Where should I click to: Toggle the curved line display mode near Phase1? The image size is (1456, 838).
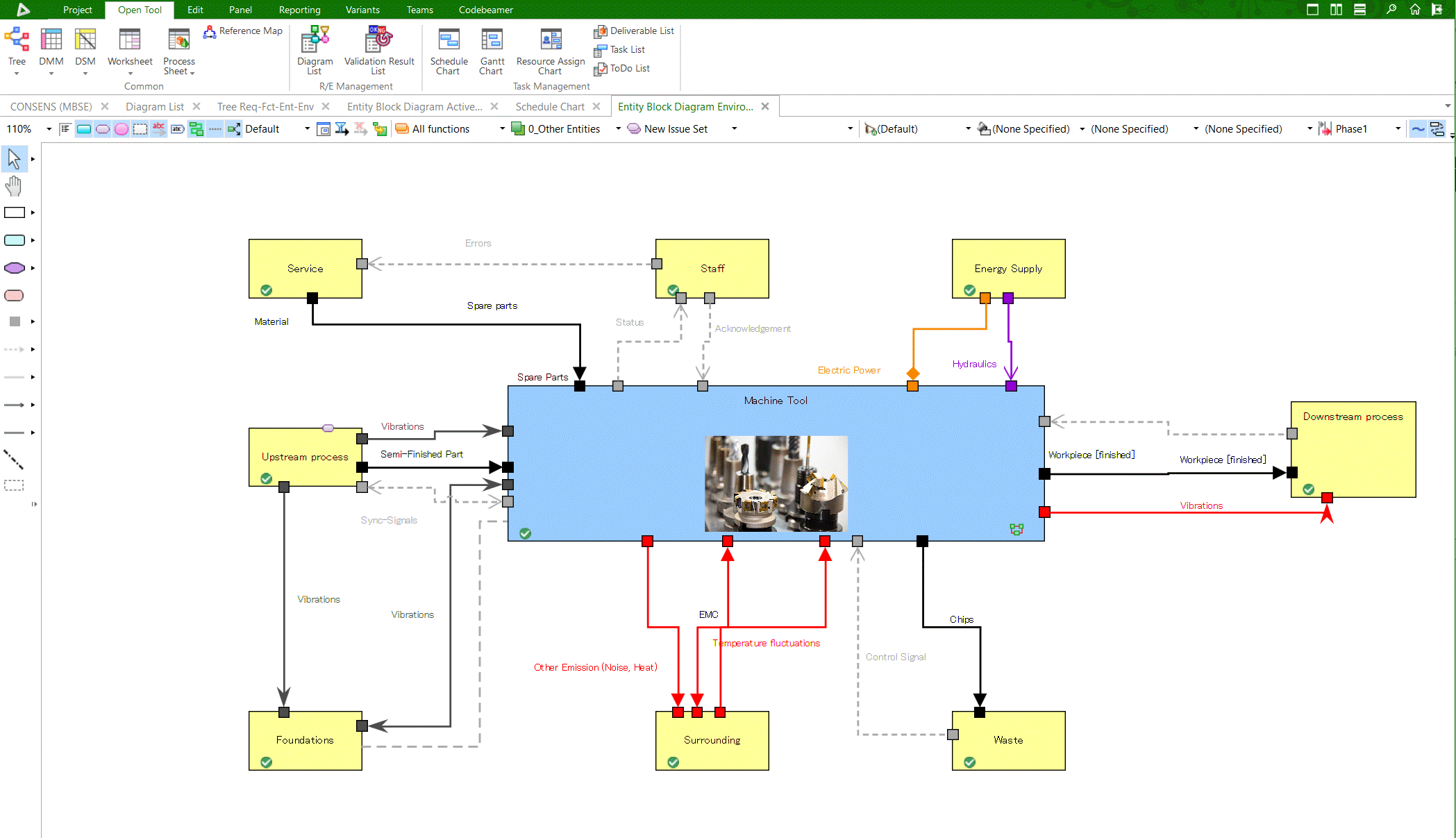[x=1418, y=128]
